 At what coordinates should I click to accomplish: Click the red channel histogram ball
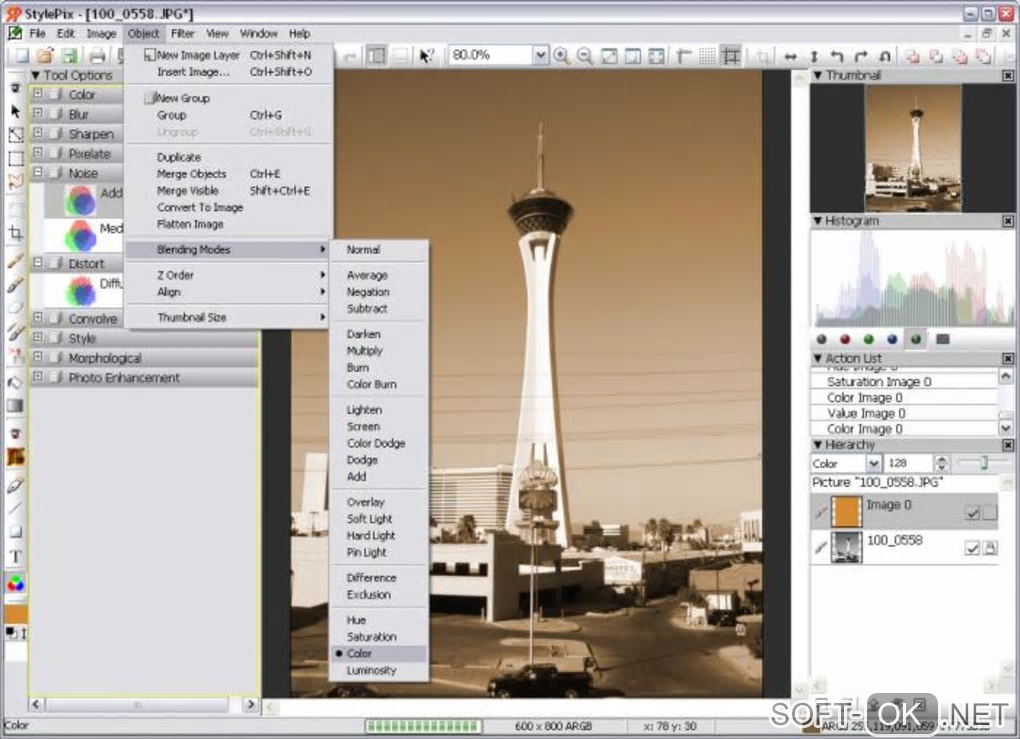click(845, 339)
